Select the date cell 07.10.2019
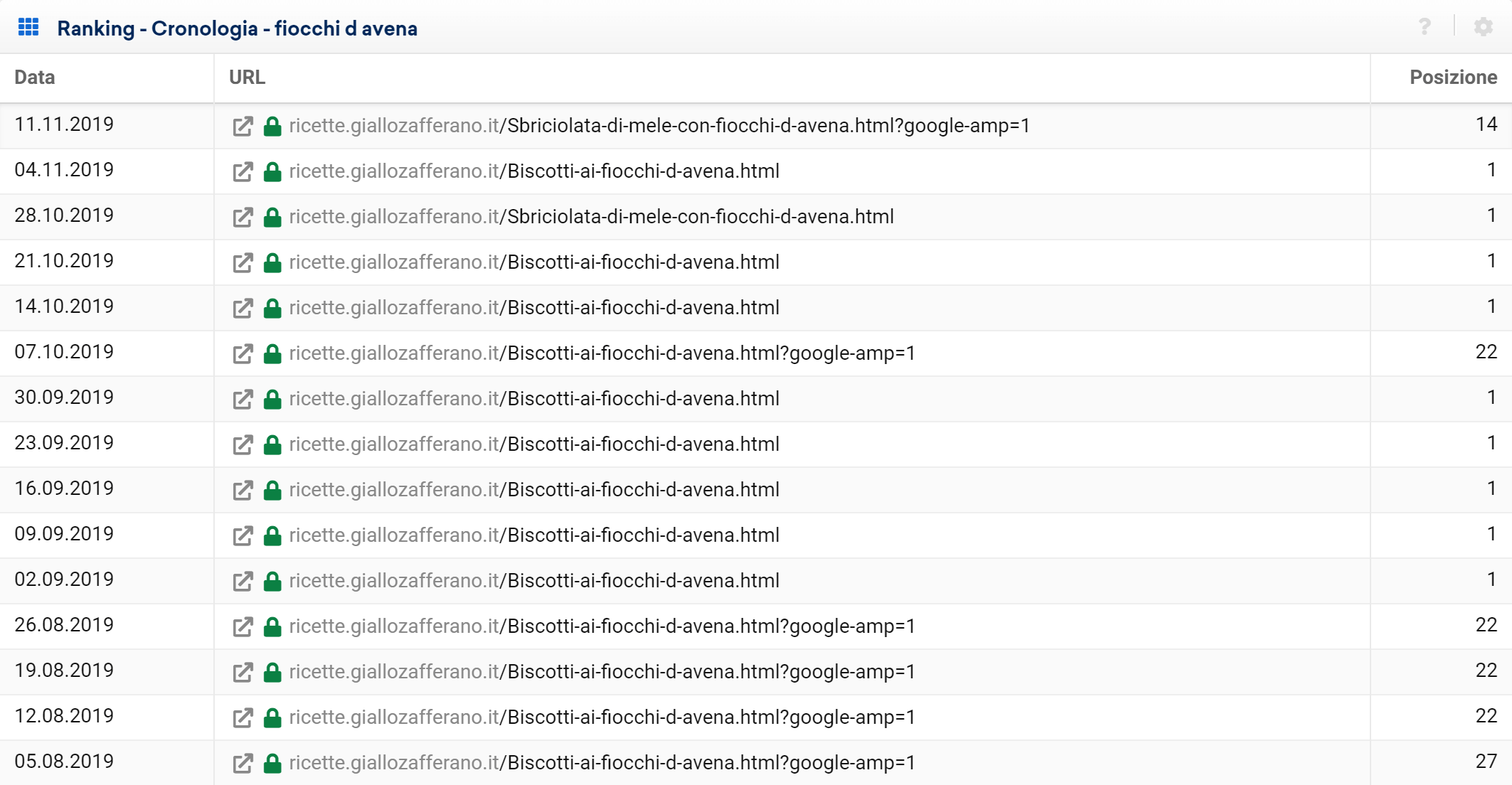Image resolution: width=1512 pixels, height=785 pixels. [x=64, y=352]
